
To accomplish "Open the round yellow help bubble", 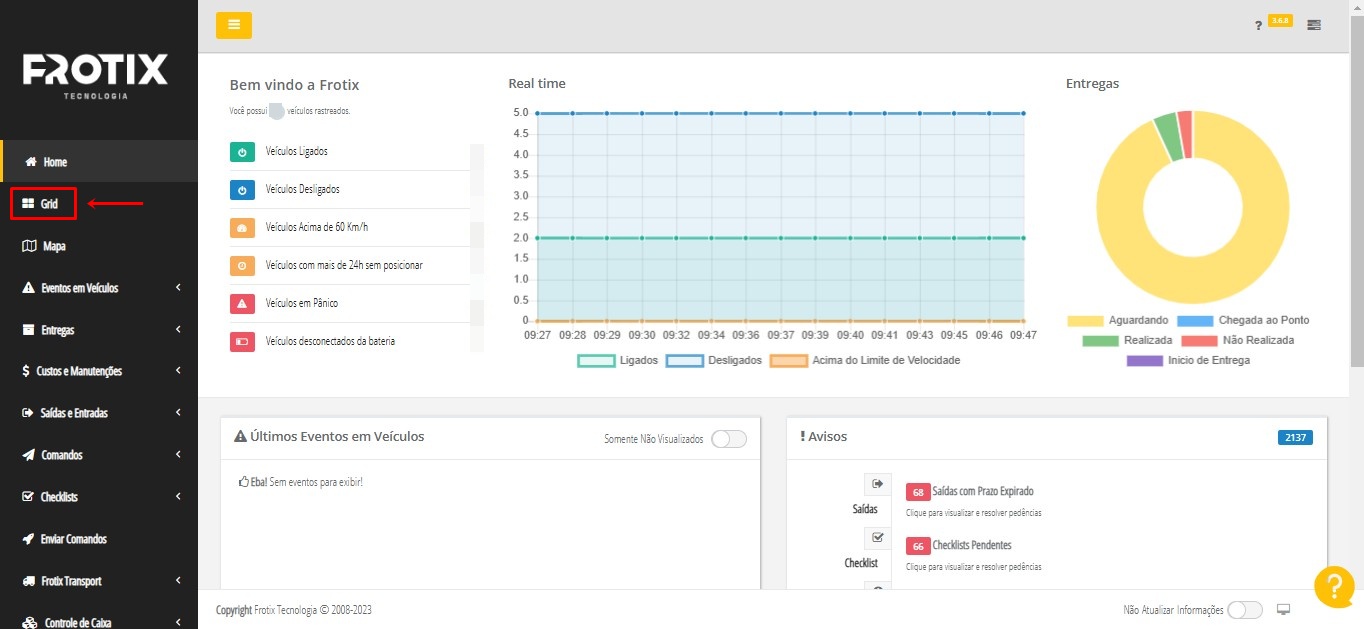I will click(1333, 587).
